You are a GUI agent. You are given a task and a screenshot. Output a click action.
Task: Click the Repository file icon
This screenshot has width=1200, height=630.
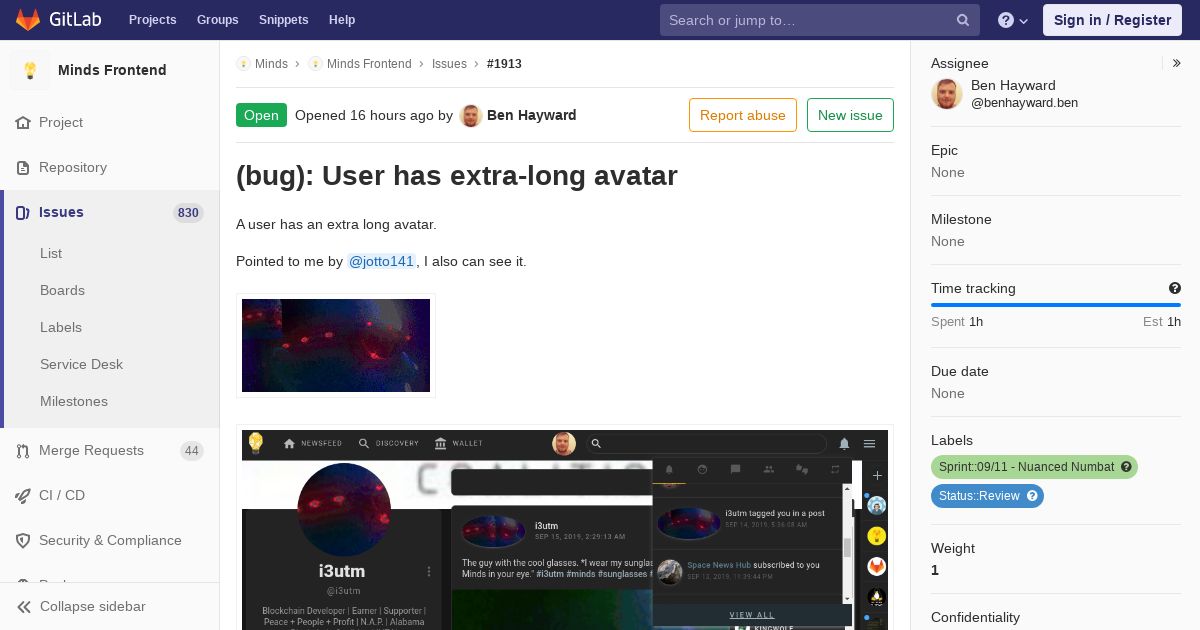click(23, 167)
